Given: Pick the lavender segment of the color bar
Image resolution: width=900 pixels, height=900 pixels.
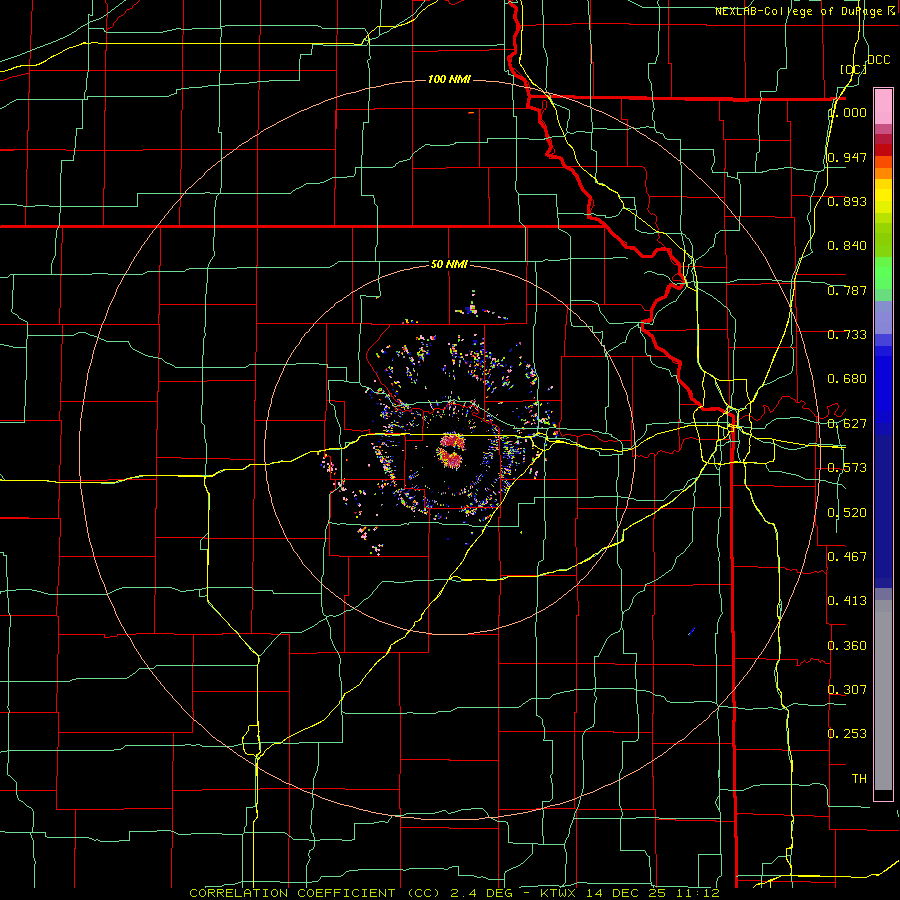Looking at the screenshot, I should [883, 317].
